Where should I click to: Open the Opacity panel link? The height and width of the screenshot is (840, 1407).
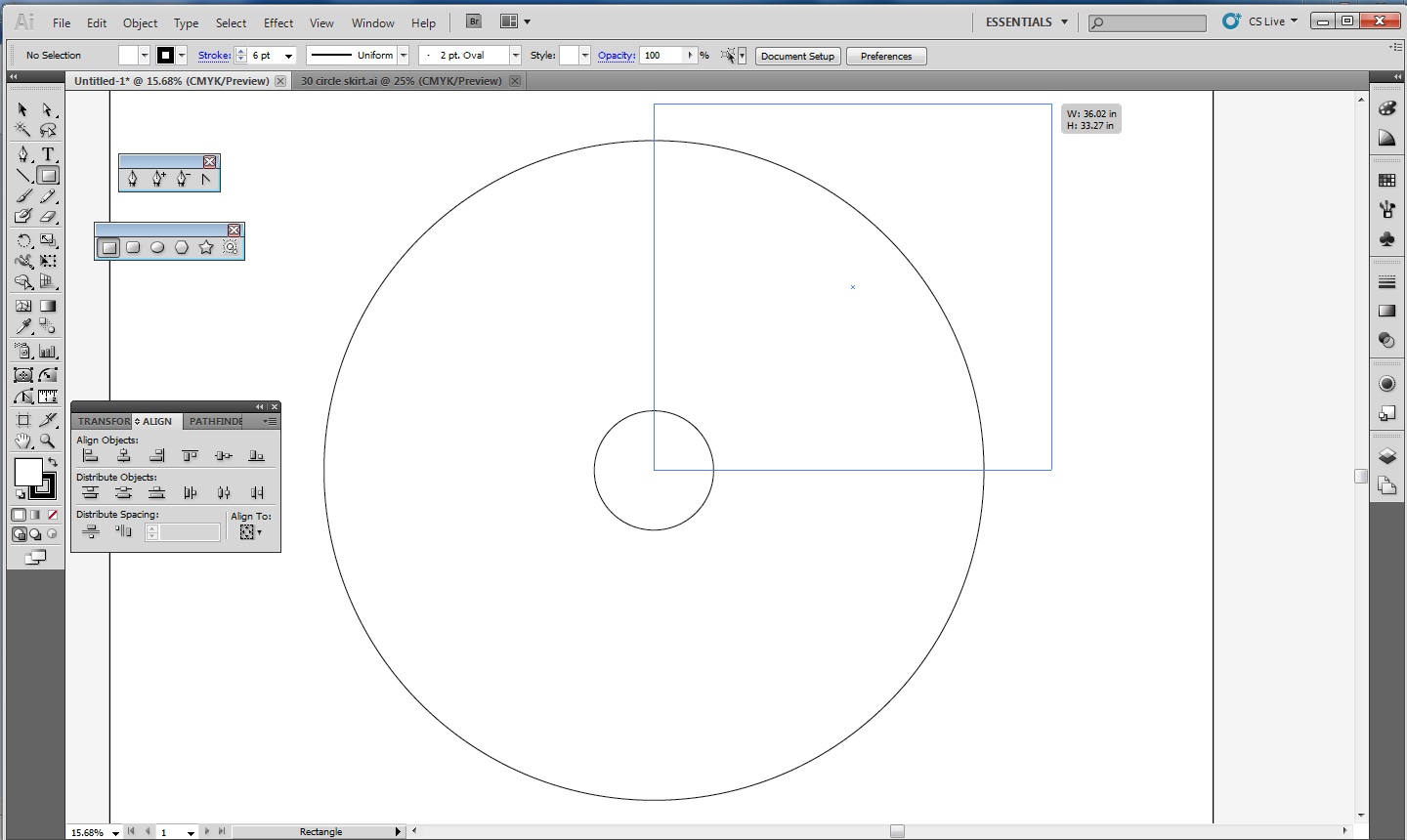click(617, 56)
